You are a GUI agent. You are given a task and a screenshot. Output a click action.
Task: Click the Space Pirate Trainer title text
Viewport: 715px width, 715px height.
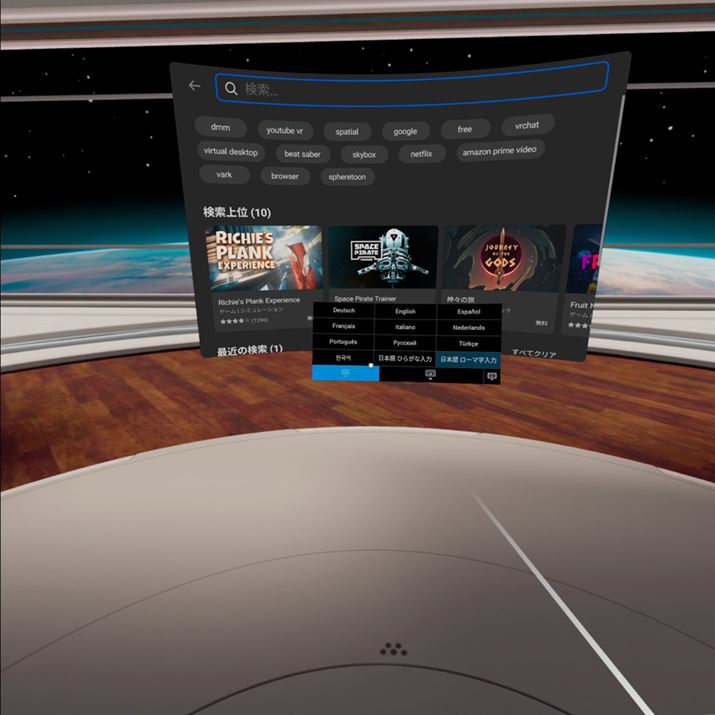365,298
